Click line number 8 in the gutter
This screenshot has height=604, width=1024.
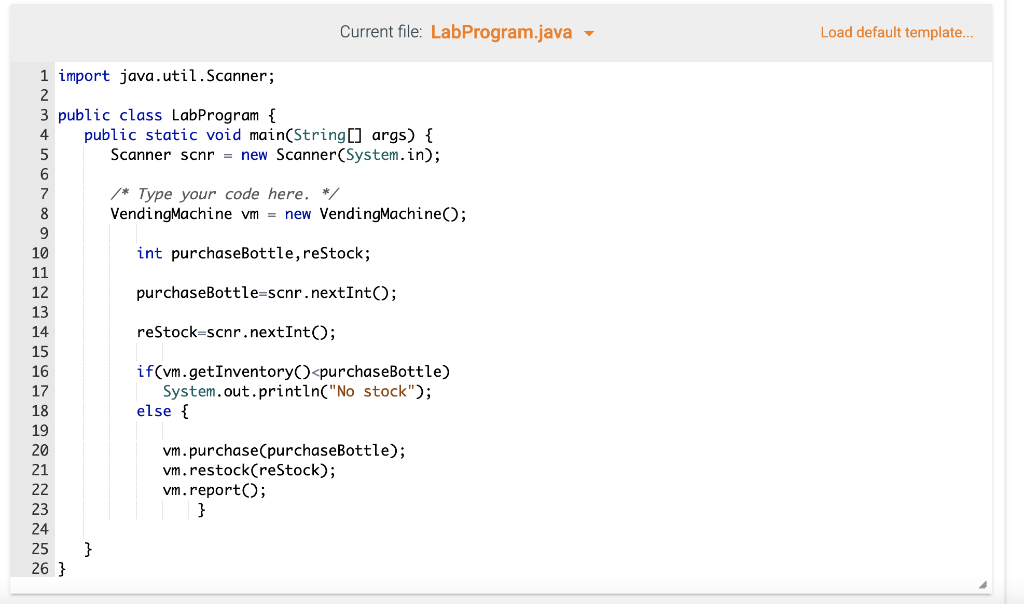point(43,213)
